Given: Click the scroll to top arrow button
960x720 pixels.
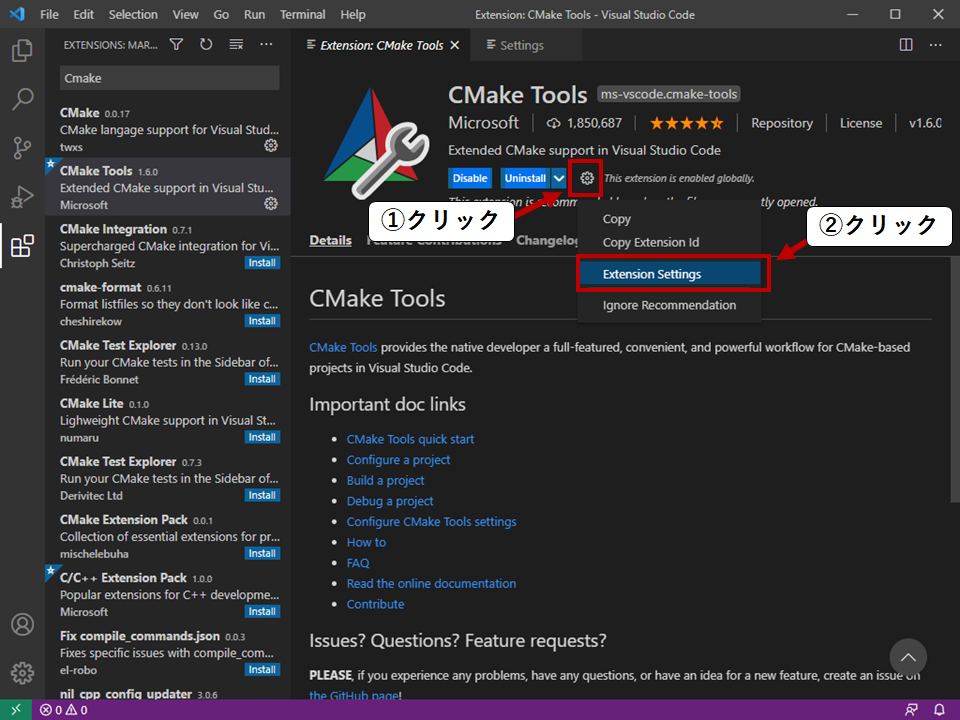Looking at the screenshot, I should click(908, 657).
